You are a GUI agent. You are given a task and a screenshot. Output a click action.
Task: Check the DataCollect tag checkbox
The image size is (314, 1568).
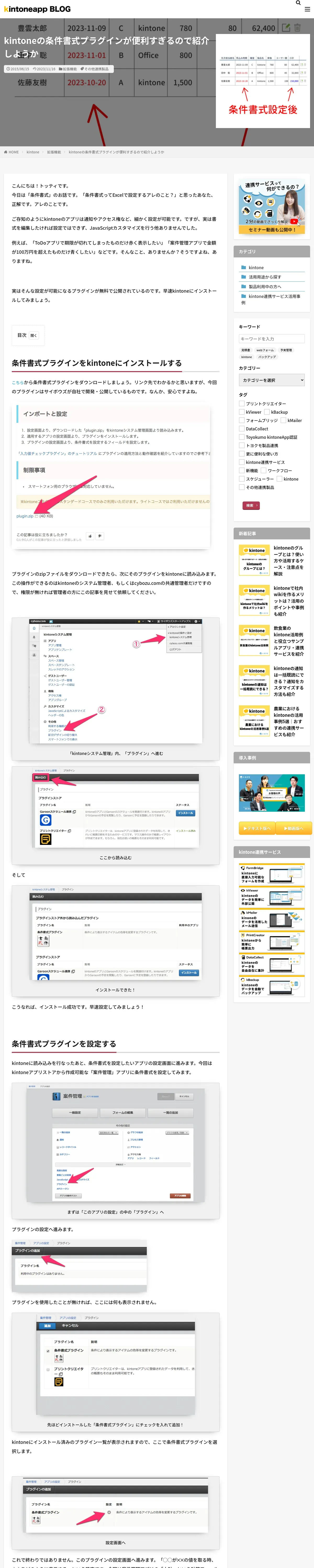point(242,429)
